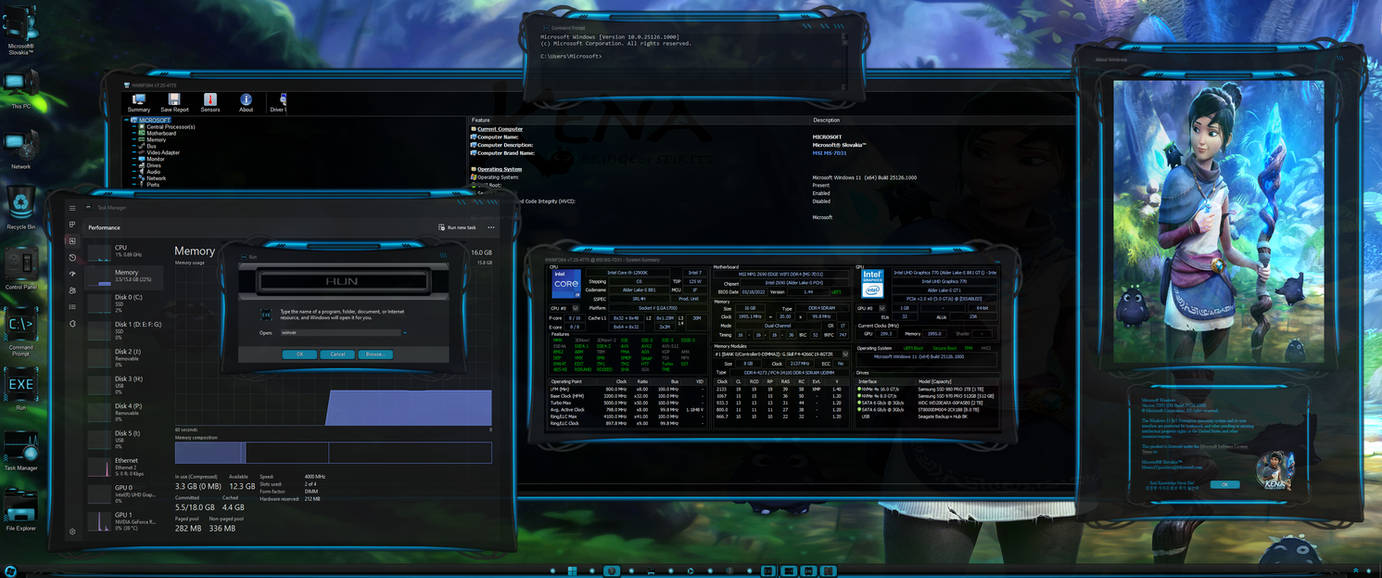Open the Sensors icon in HWiNFO toolbar
Screen dimensions: 1382x578
click(211, 102)
